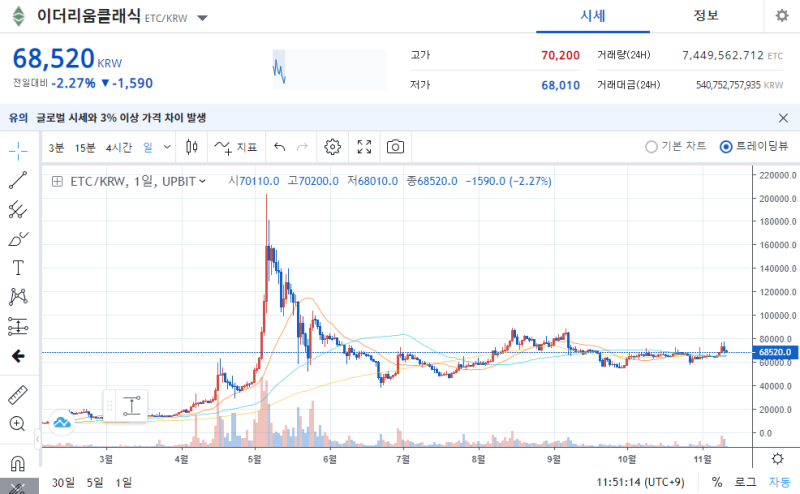Set range to 1일
800x494 pixels.
(123, 482)
